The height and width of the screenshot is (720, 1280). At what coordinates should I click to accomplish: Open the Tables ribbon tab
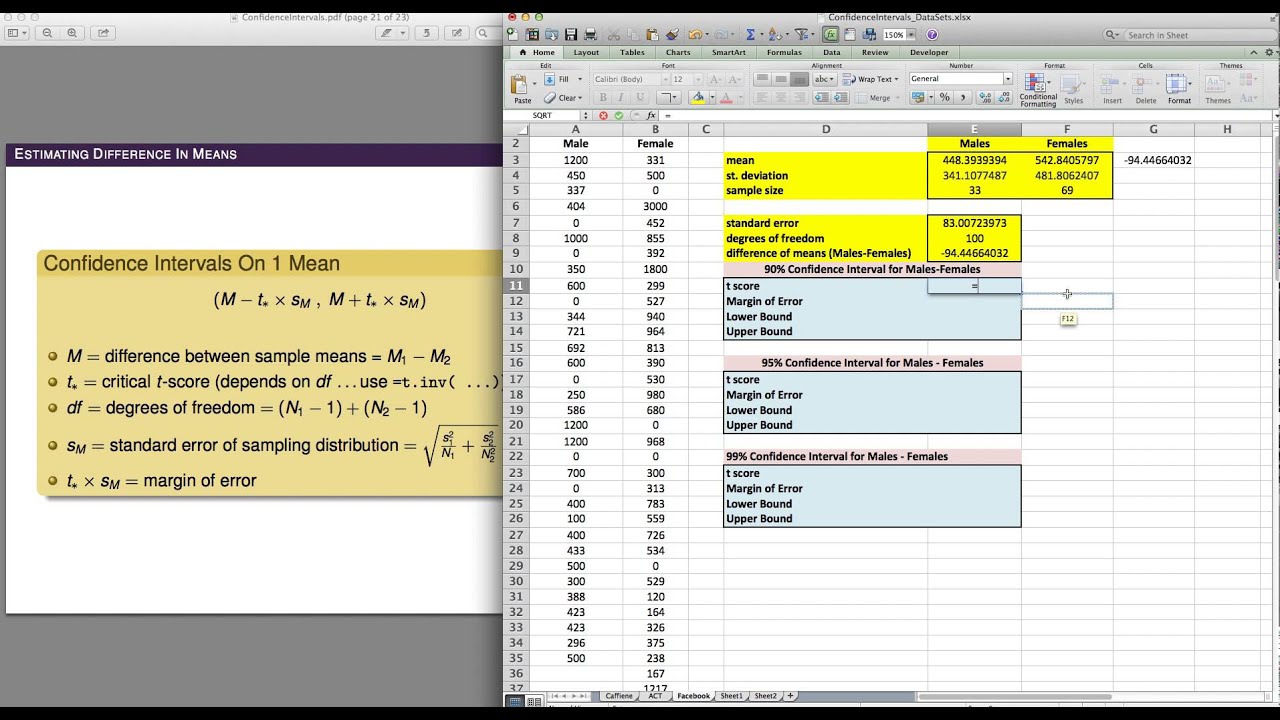[632, 52]
